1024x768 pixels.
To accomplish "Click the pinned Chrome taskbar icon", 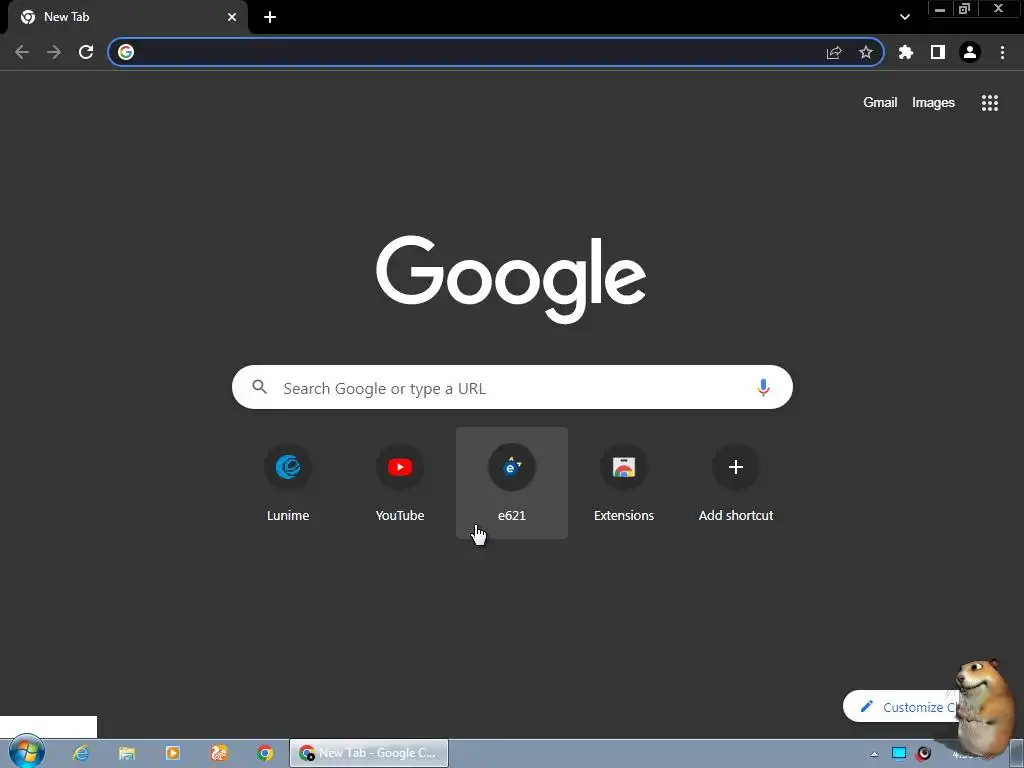I will [265, 753].
